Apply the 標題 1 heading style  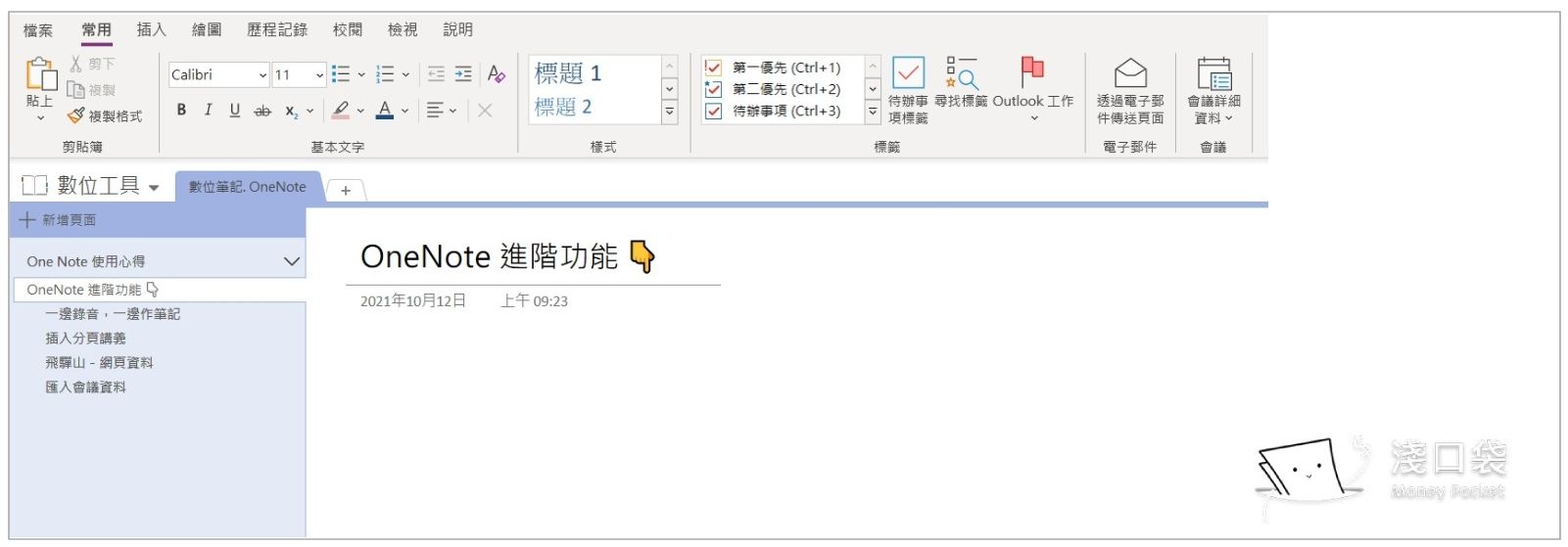click(x=568, y=73)
